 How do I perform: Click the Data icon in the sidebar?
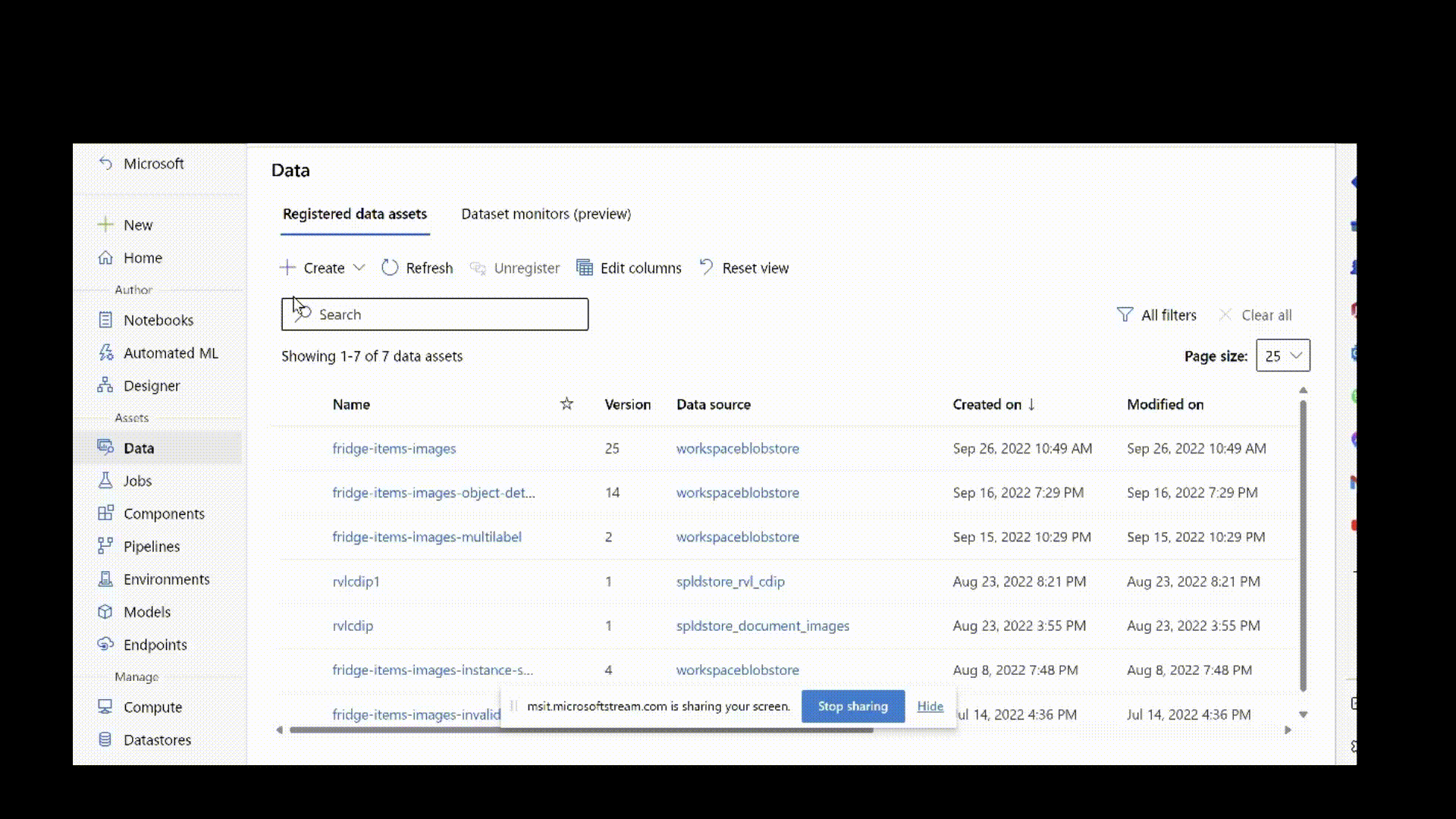pyautogui.click(x=107, y=447)
